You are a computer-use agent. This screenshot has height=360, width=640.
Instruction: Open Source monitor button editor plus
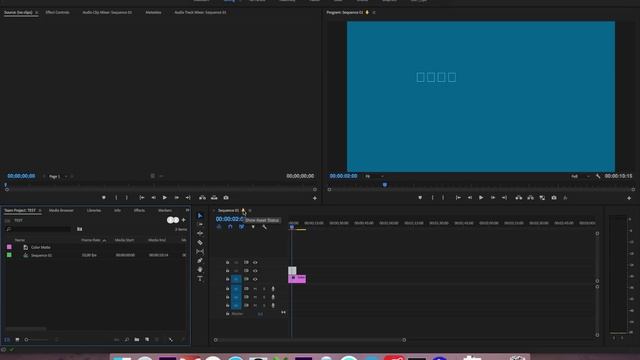(x=315, y=198)
